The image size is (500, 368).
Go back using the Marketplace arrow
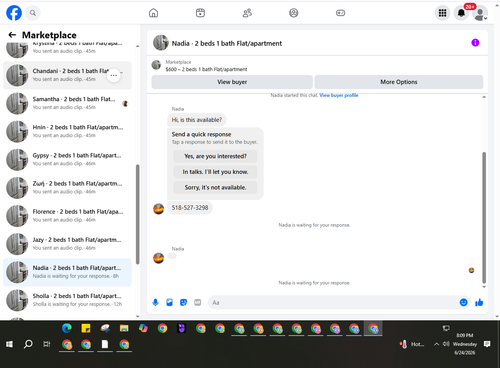coord(12,35)
